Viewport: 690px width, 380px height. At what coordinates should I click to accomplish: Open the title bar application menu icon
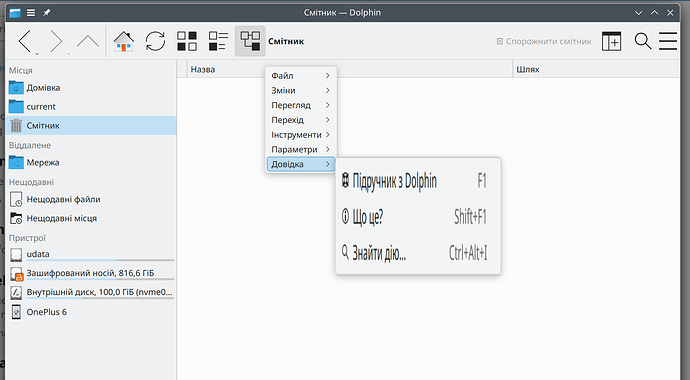(x=31, y=13)
